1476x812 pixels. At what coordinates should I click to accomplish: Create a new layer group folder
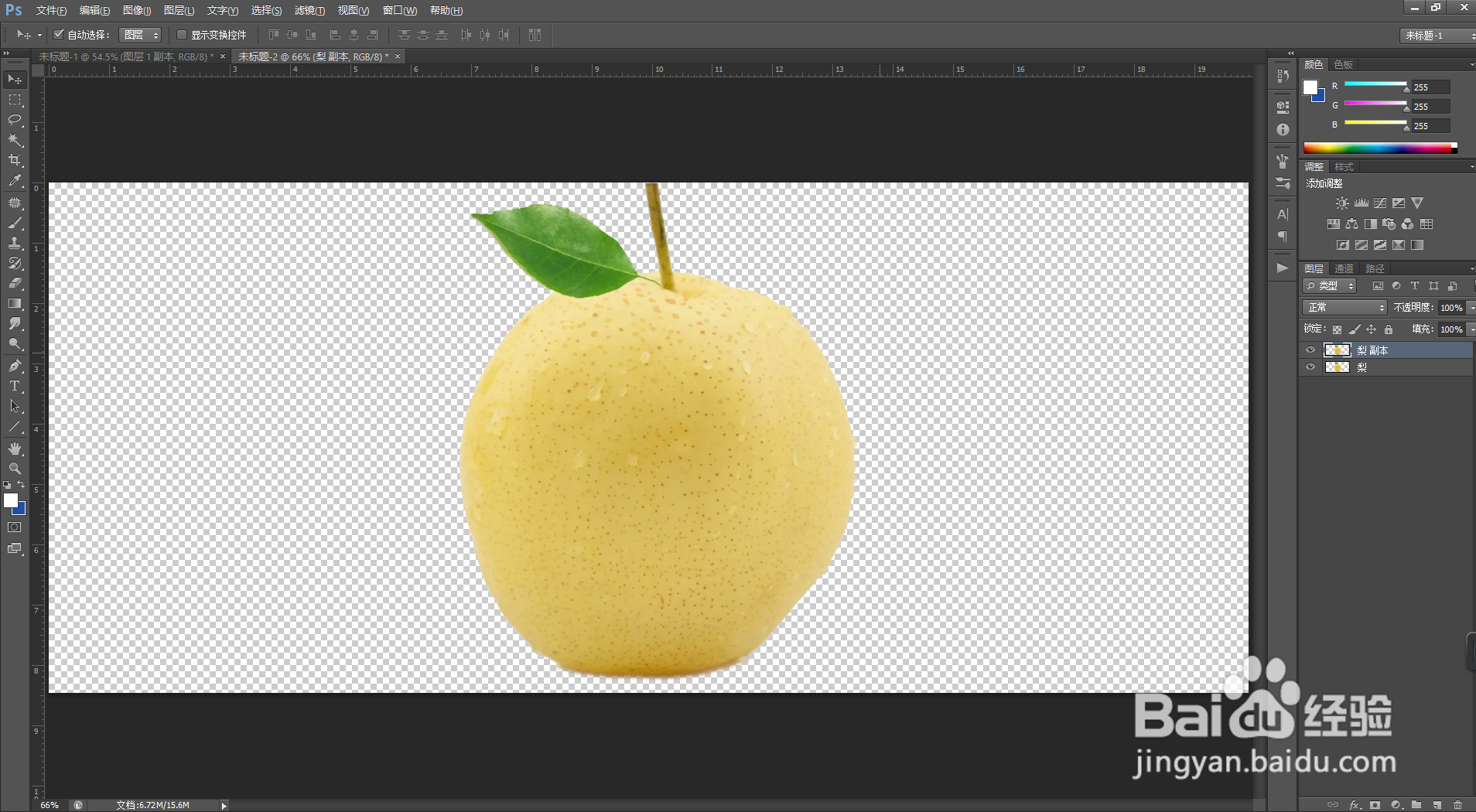1416,805
